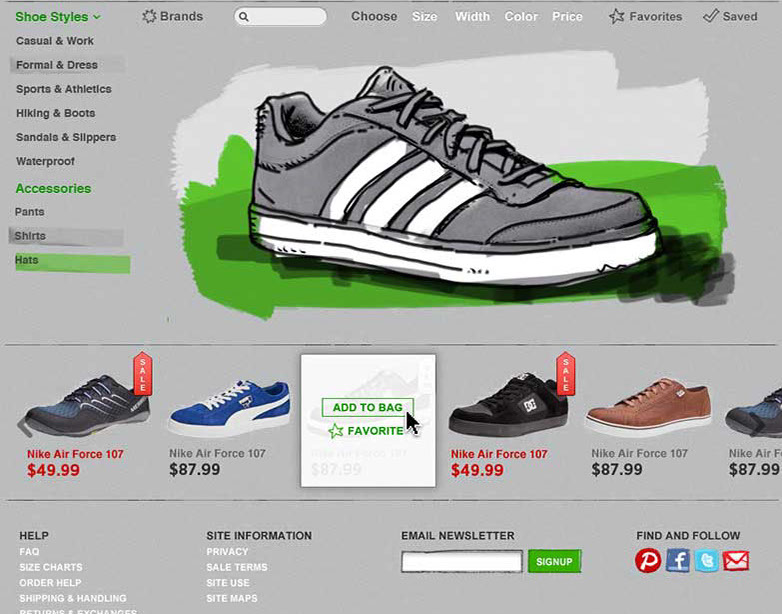Open the Facebook follow icon
782x614 pixels.
(678, 561)
